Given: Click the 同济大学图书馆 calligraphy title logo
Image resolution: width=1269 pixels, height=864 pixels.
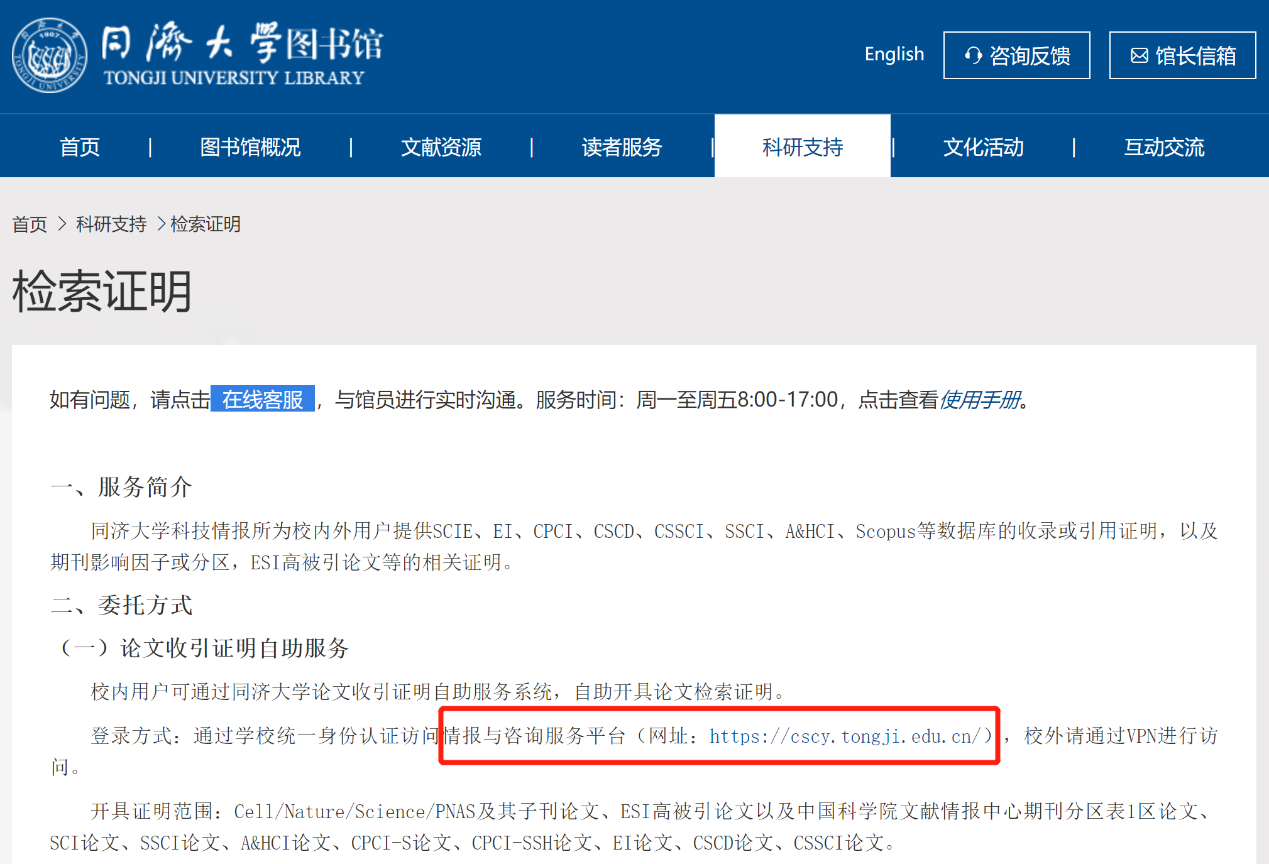Looking at the screenshot, I should click(x=242, y=55).
